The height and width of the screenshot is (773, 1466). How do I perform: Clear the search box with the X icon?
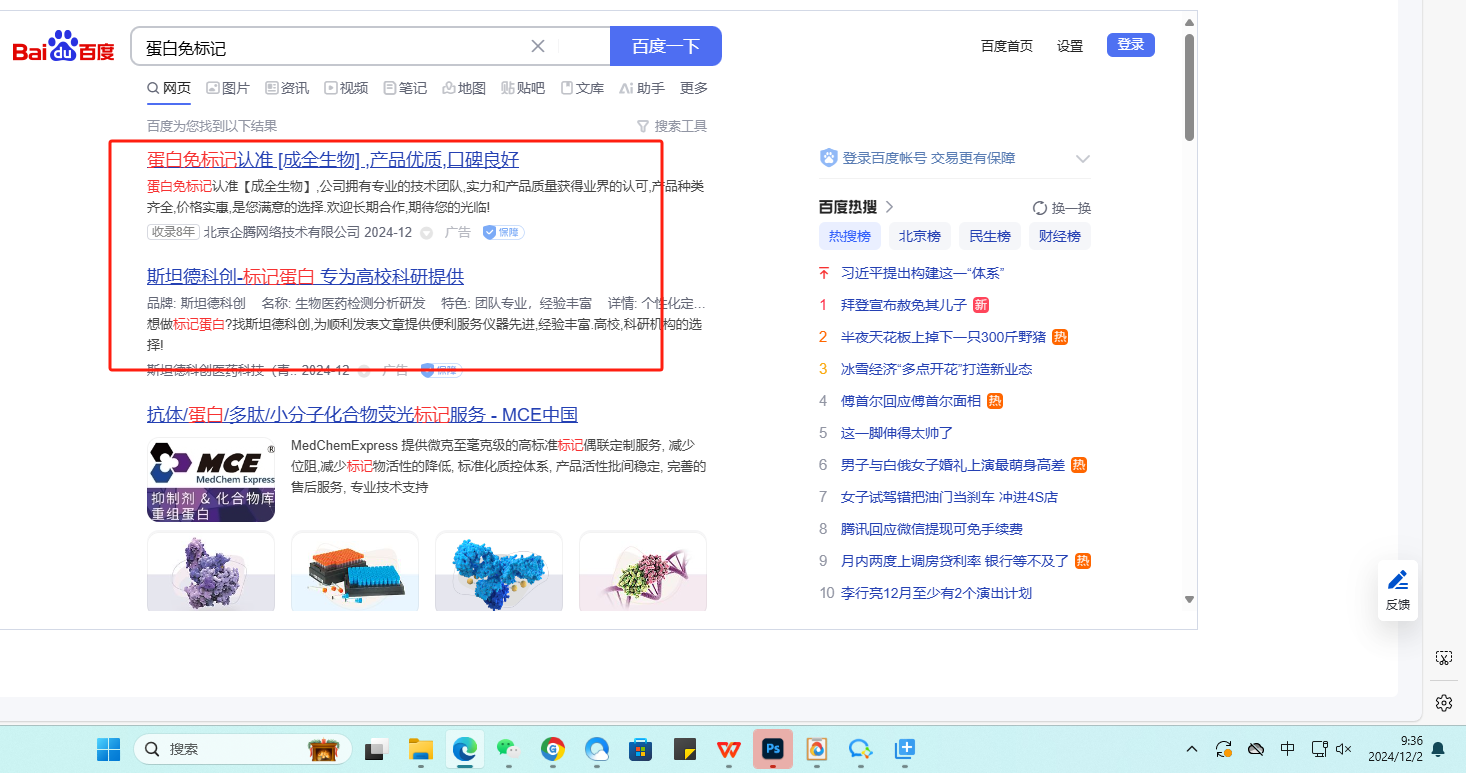click(538, 46)
